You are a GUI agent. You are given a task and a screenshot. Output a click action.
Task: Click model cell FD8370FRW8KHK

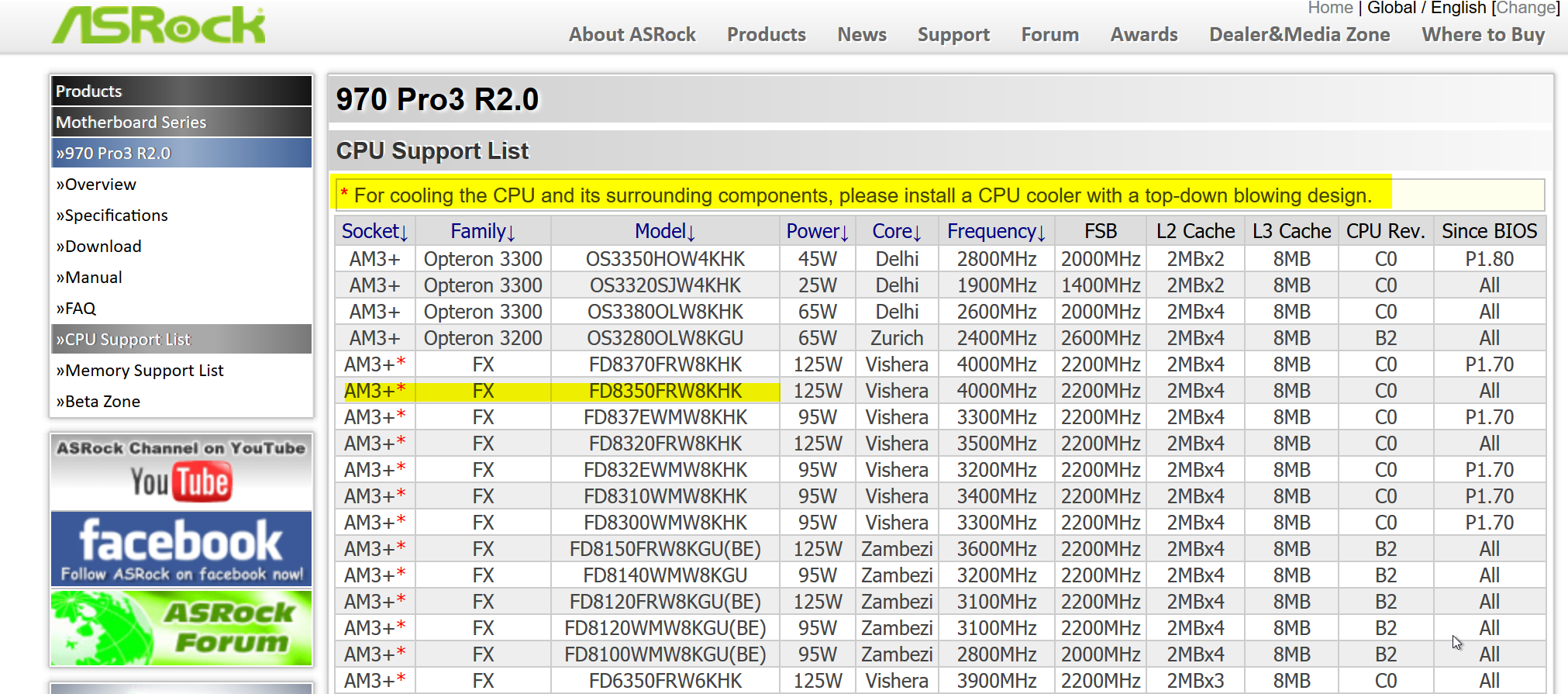coord(665,364)
